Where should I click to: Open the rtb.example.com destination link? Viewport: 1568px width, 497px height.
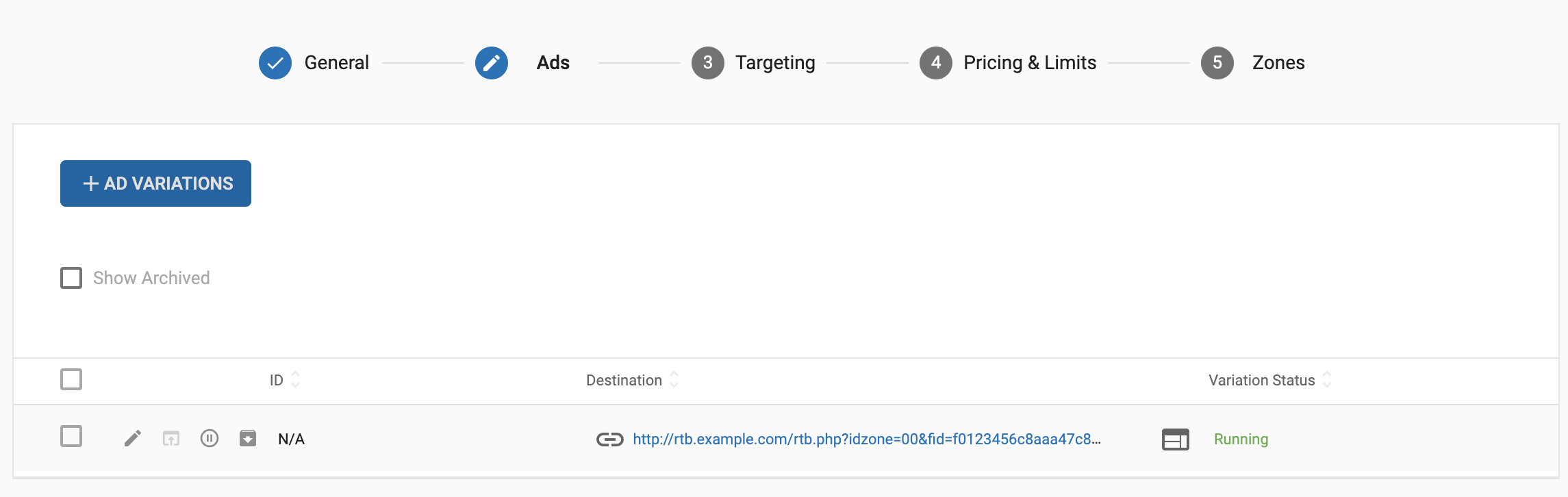coord(866,439)
